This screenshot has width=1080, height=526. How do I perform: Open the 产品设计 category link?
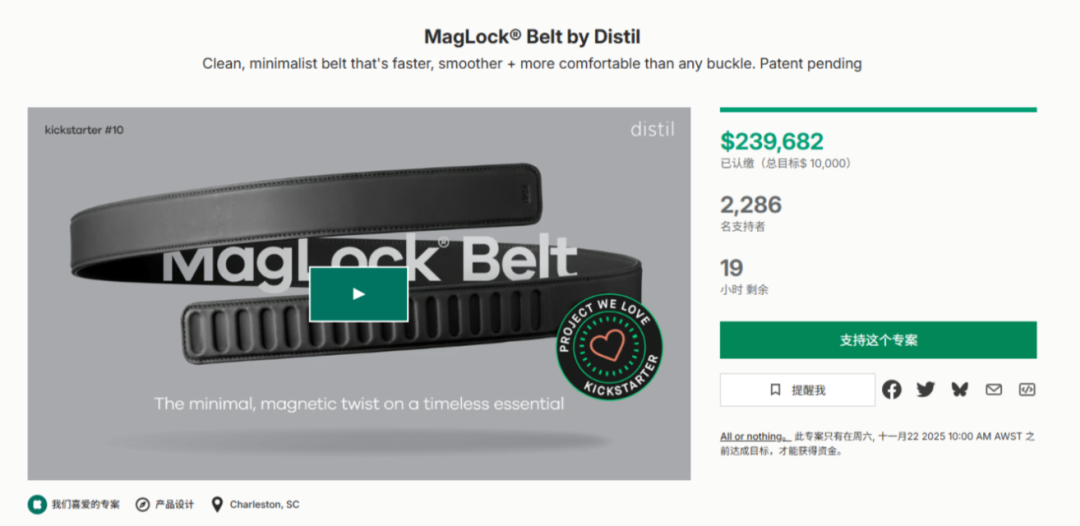pyautogui.click(x=175, y=505)
